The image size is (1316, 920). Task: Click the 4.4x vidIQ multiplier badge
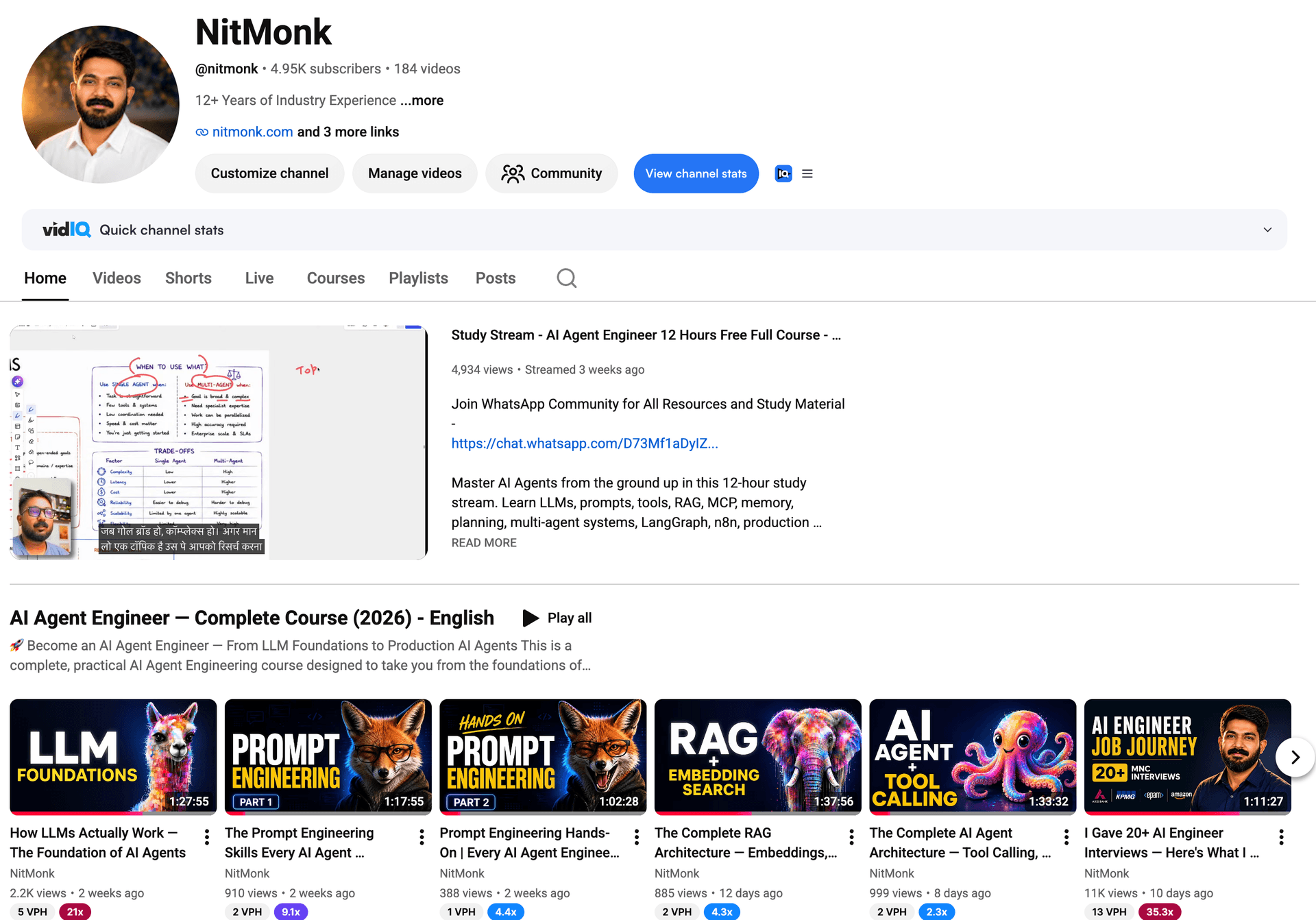click(x=506, y=912)
